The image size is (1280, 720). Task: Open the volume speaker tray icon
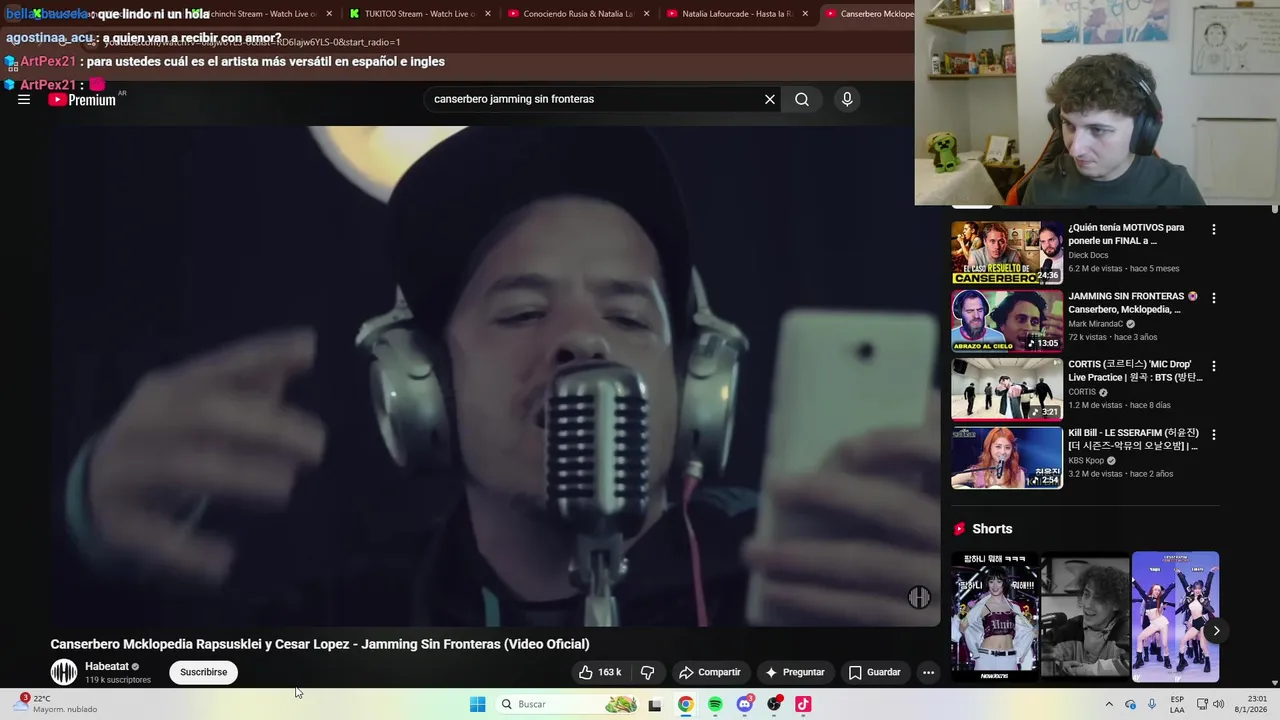[1219, 704]
